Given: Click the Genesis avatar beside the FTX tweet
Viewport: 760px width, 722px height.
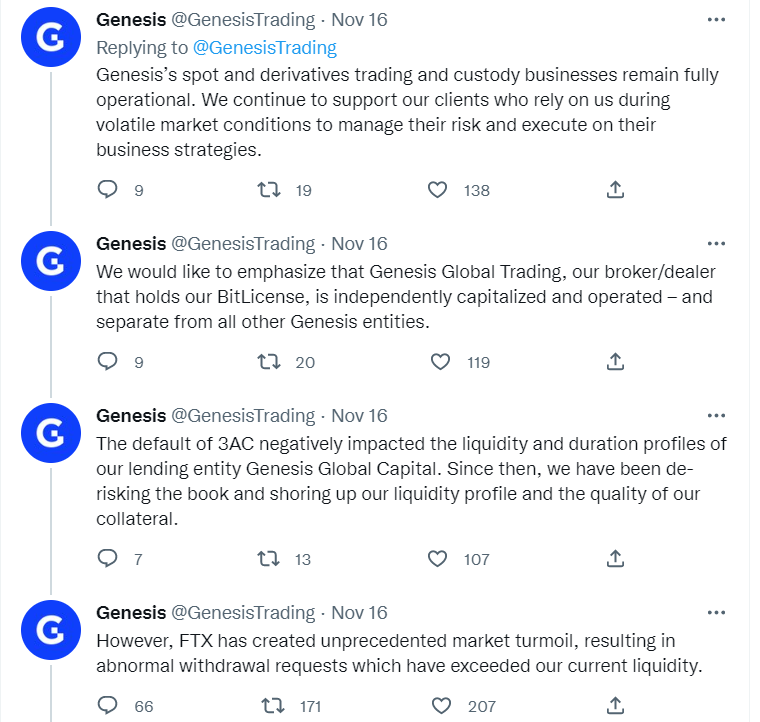Looking at the screenshot, I should 50,632.
